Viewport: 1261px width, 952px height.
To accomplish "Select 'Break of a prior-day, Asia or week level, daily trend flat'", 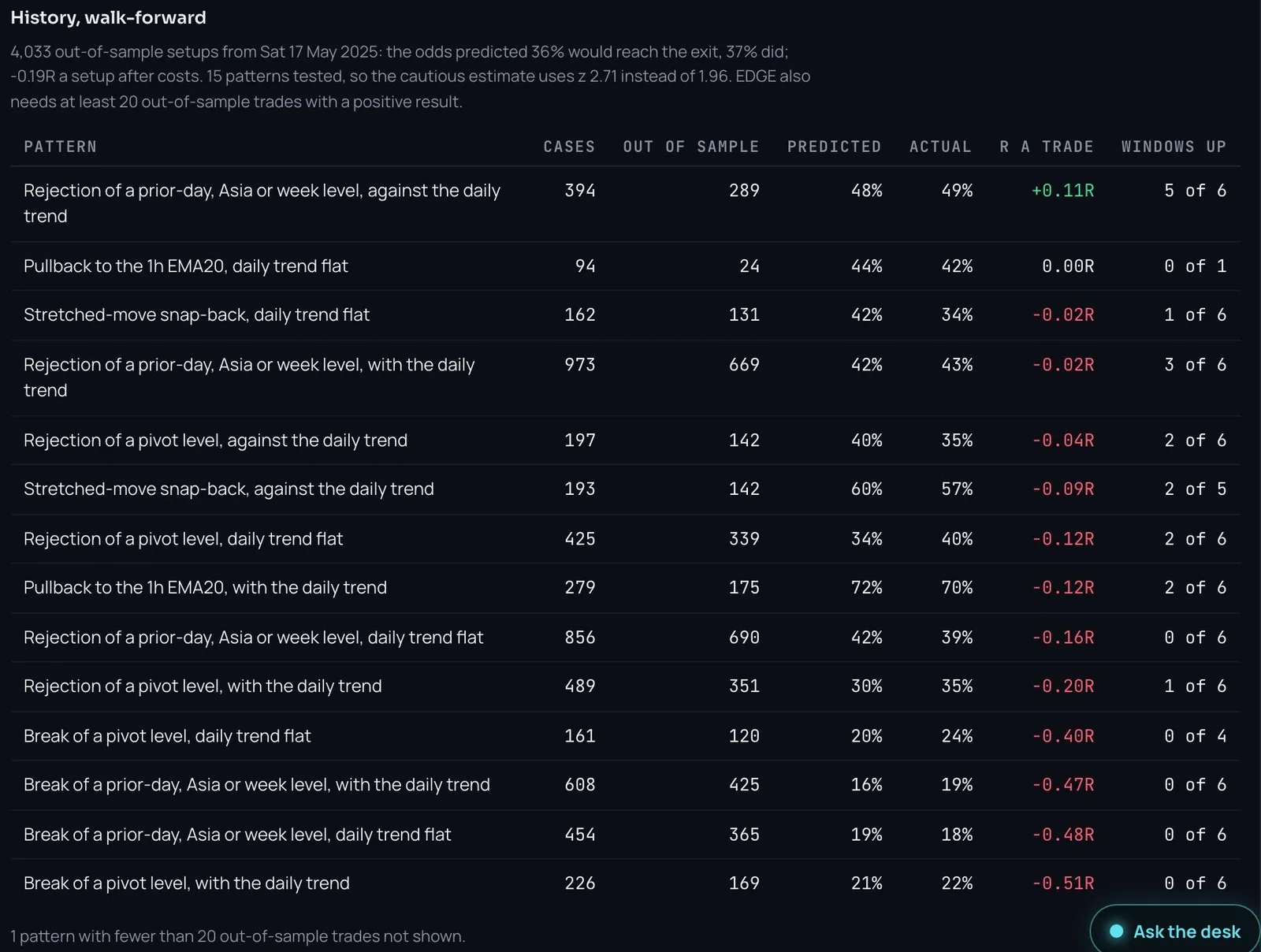I will tap(237, 835).
